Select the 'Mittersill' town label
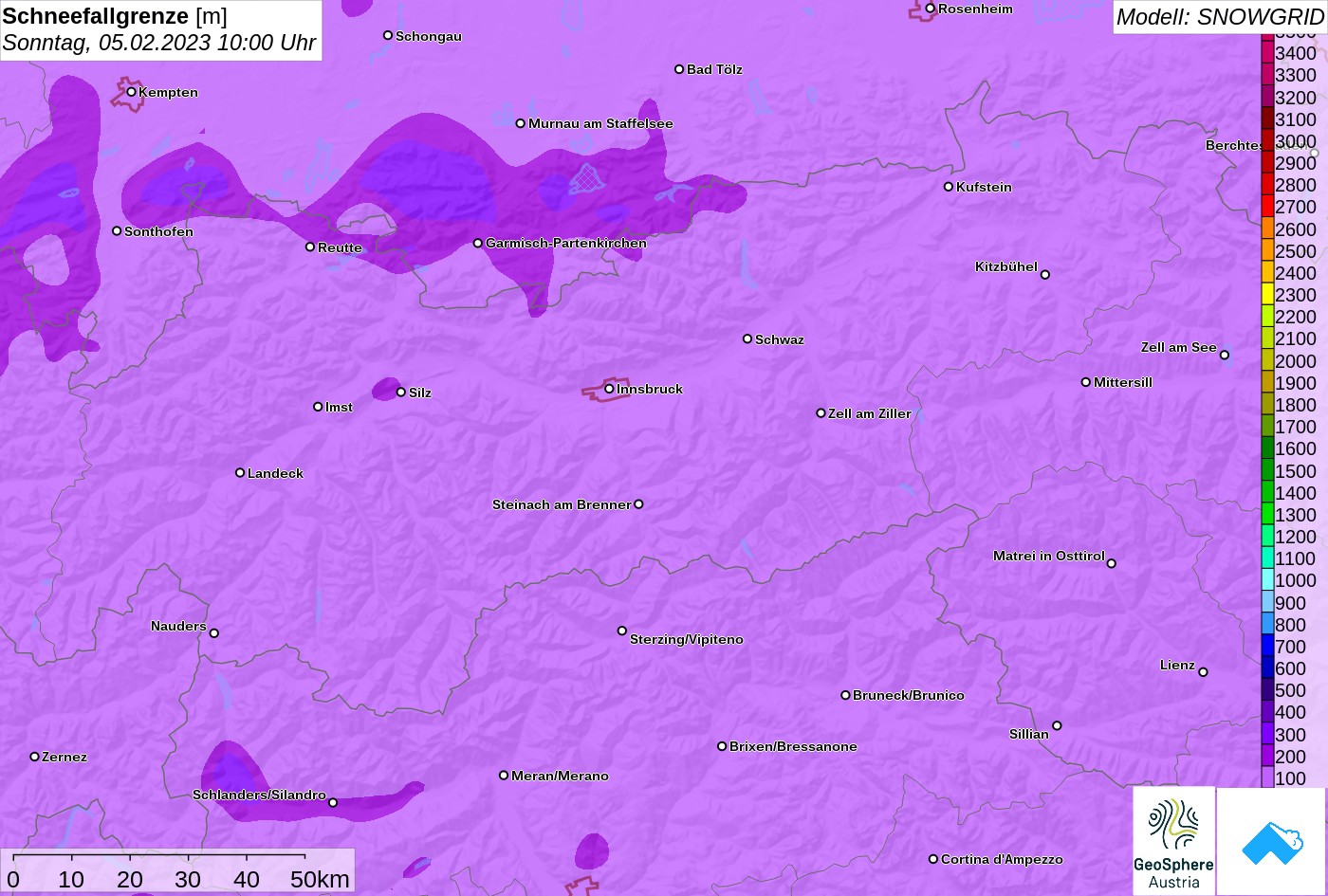The height and width of the screenshot is (896, 1328). 1123,382
